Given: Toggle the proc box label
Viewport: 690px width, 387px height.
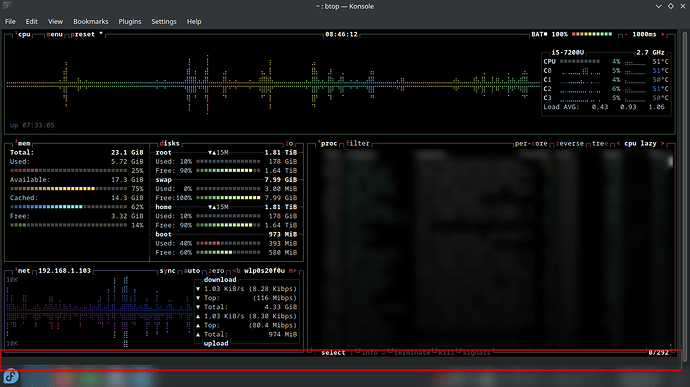Looking at the screenshot, I should (x=327, y=143).
